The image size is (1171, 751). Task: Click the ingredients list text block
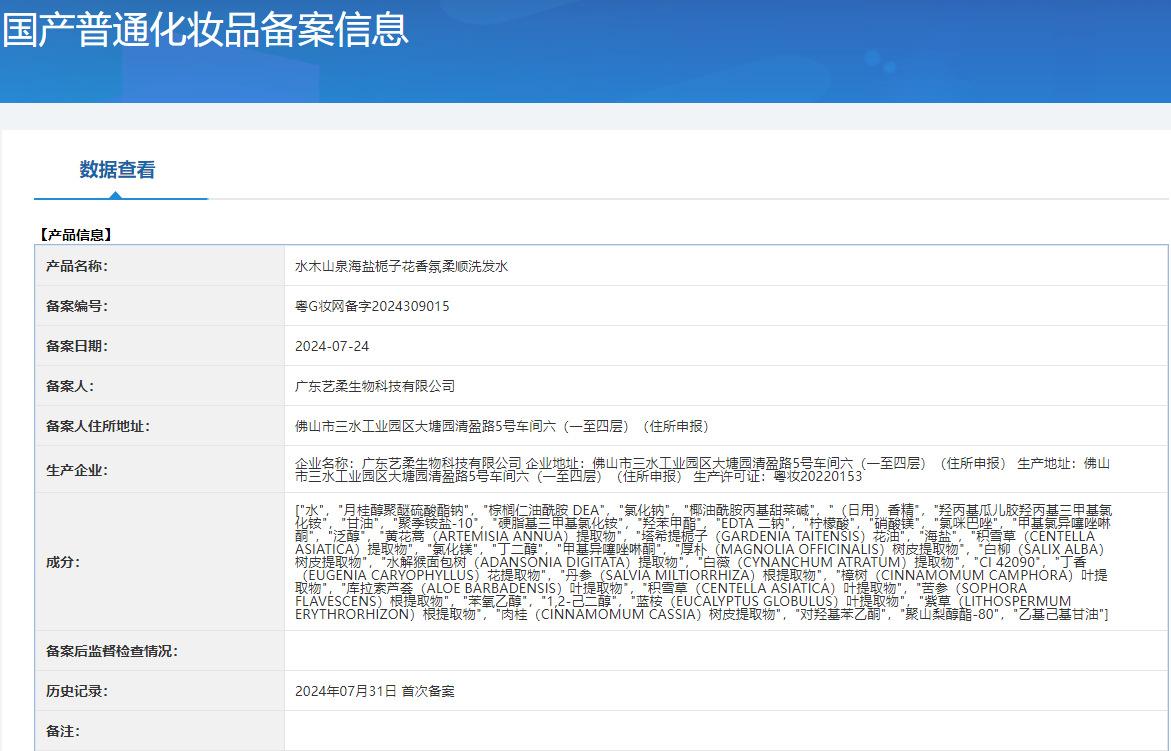tap(702, 562)
